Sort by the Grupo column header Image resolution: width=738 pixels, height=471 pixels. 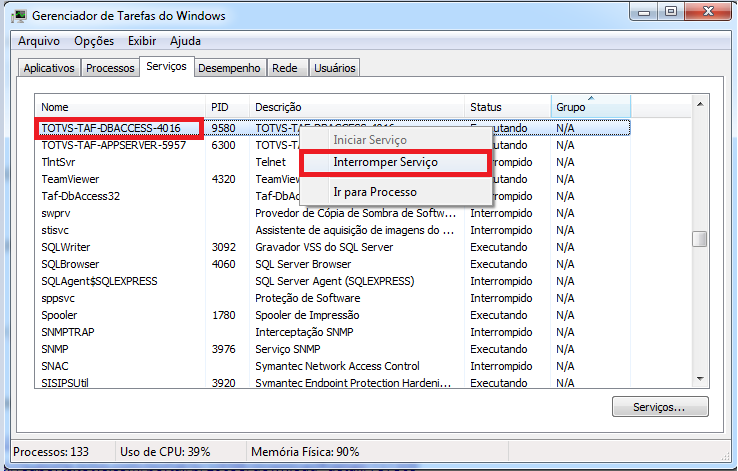590,107
